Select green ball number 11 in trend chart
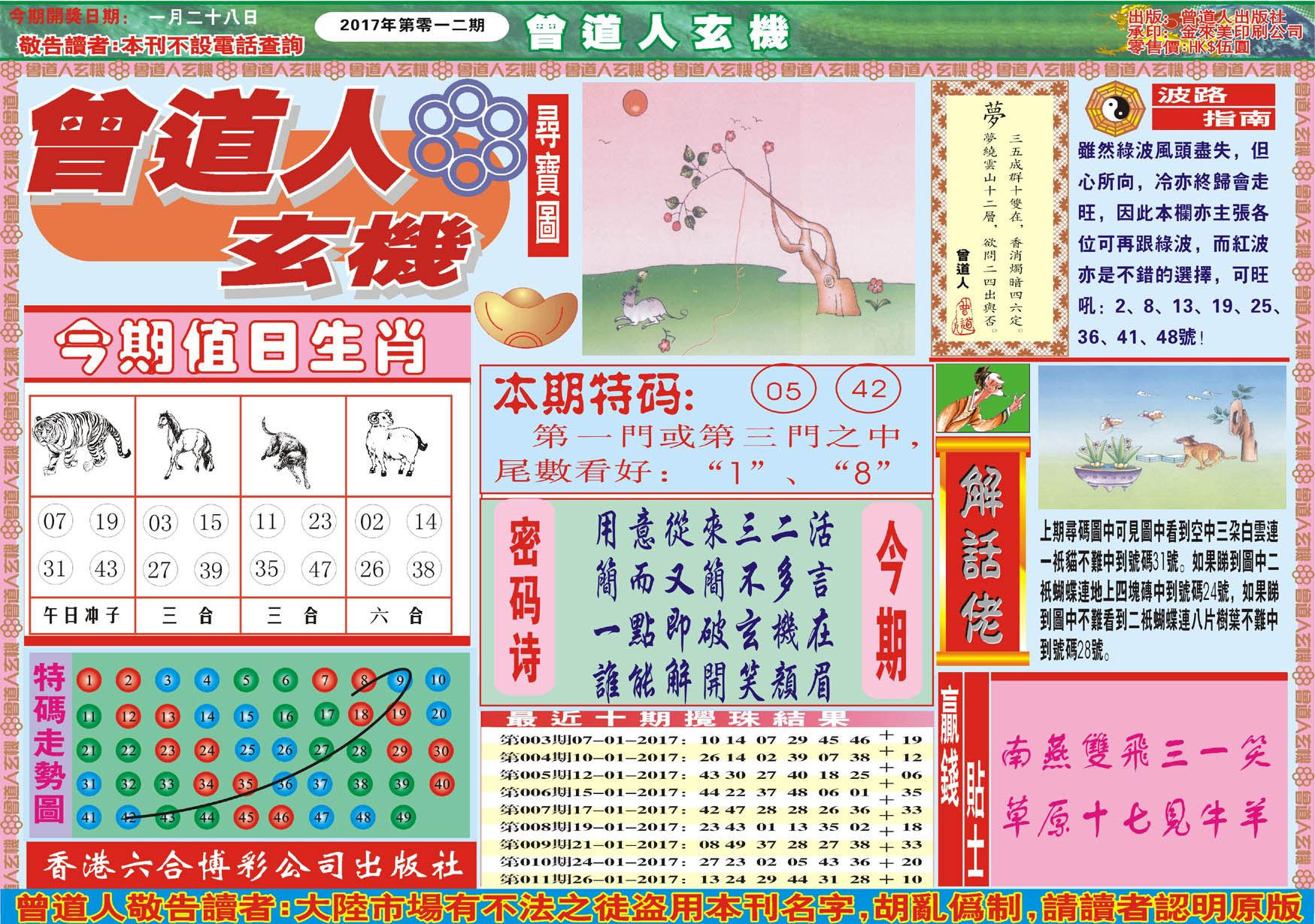1315x924 pixels. 89,716
